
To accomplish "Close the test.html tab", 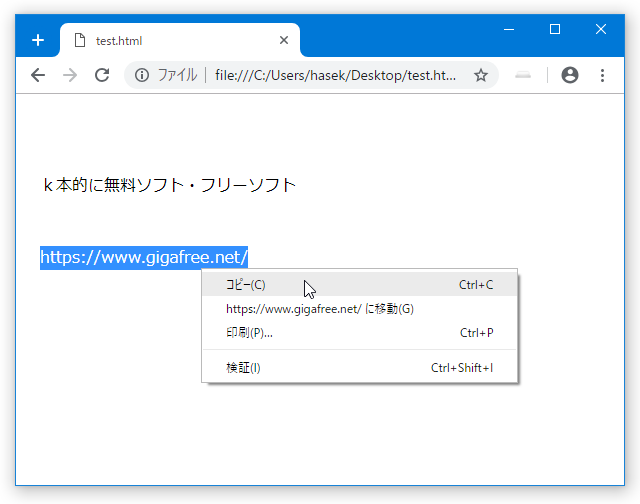I will [284, 40].
